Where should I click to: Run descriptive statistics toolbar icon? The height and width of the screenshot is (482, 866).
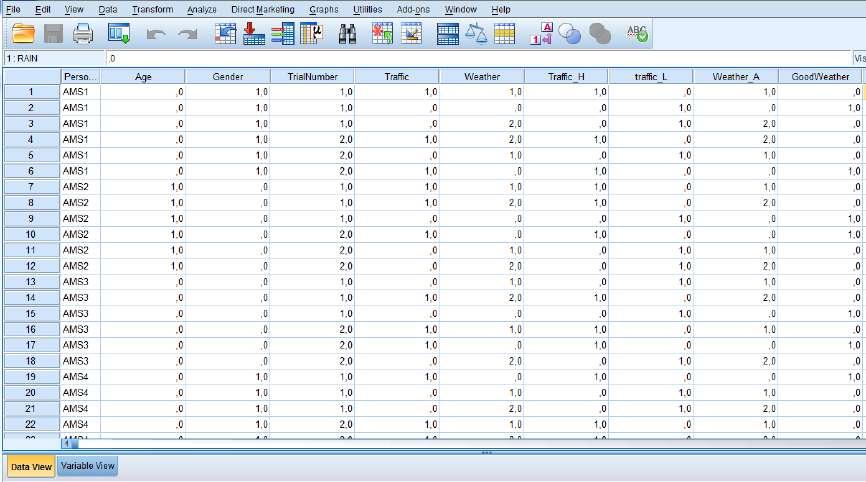311,34
